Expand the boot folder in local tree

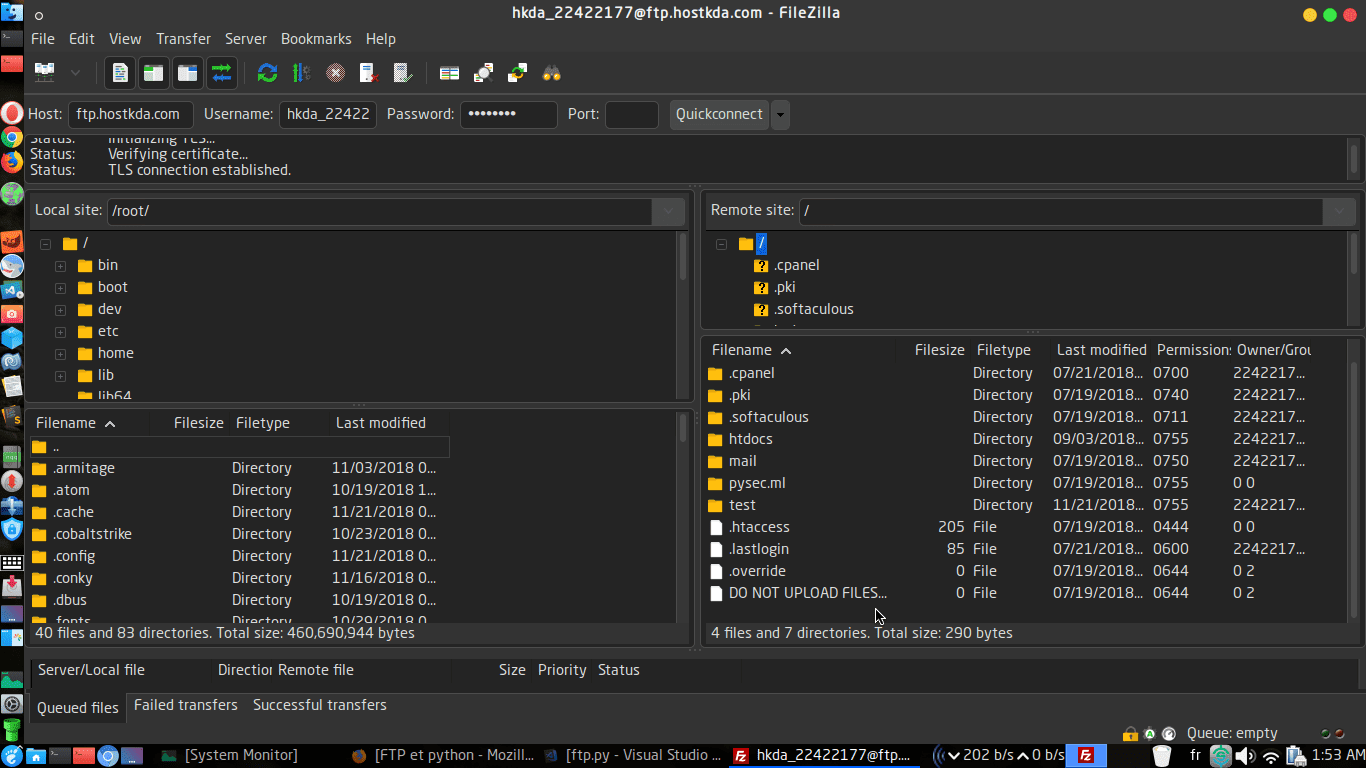click(x=60, y=288)
